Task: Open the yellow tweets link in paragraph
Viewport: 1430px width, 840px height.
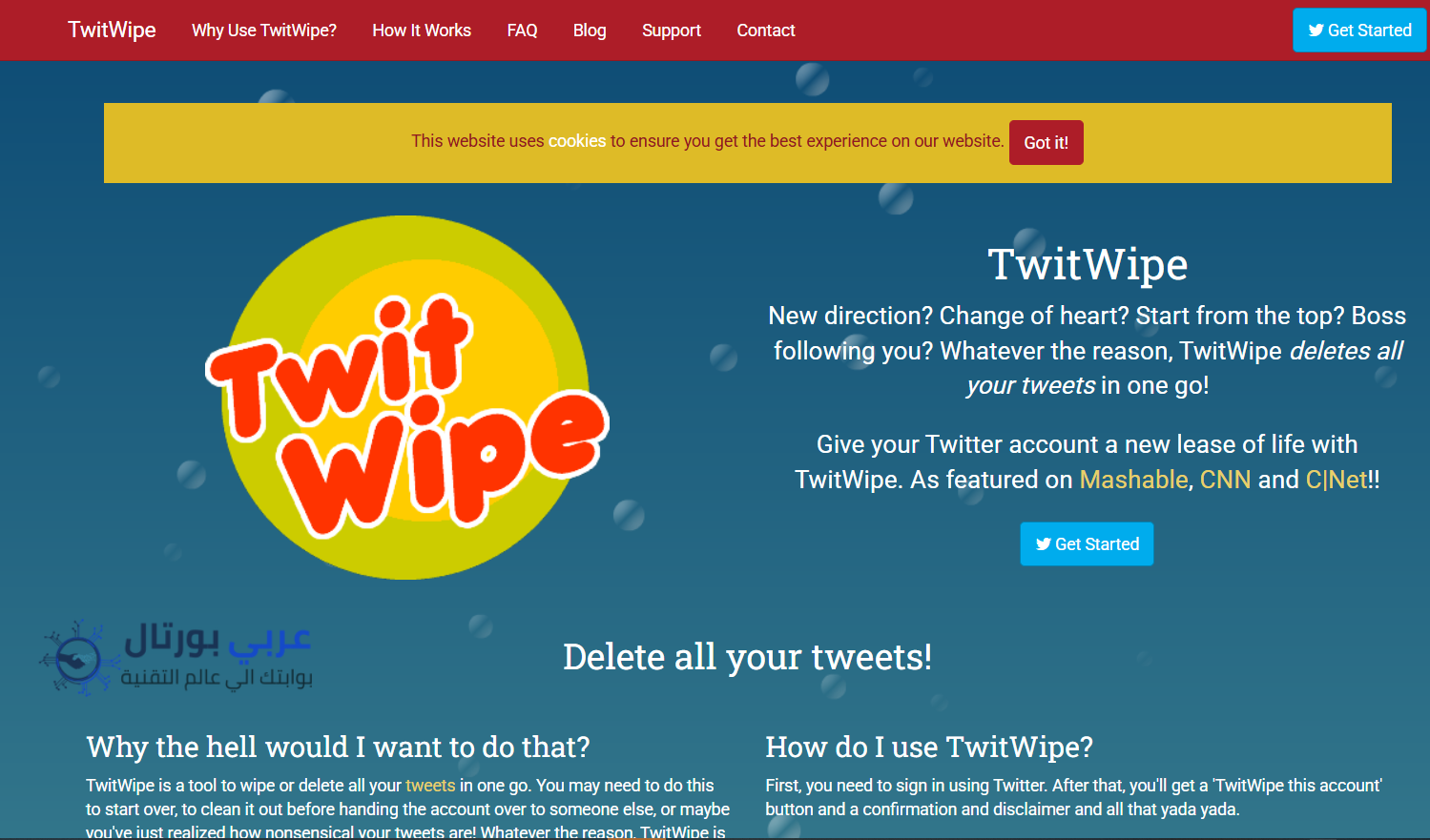Action: pyautogui.click(x=430, y=786)
